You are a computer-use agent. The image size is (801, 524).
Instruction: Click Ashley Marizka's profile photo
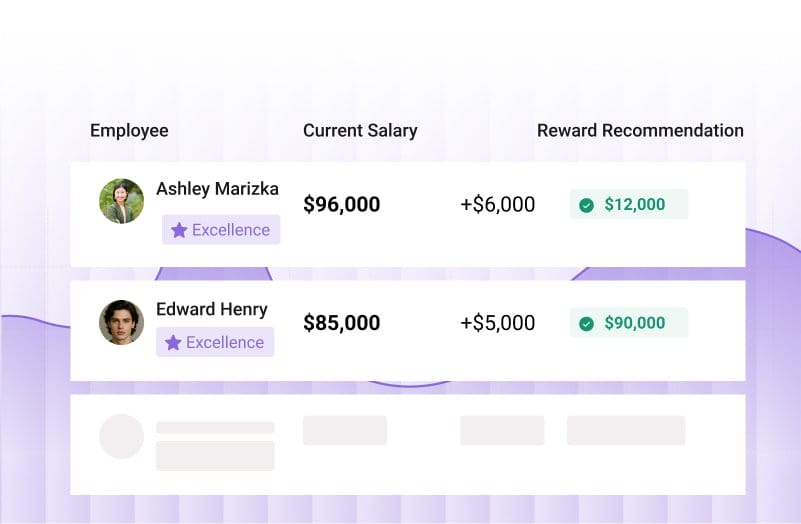pyautogui.click(x=121, y=201)
